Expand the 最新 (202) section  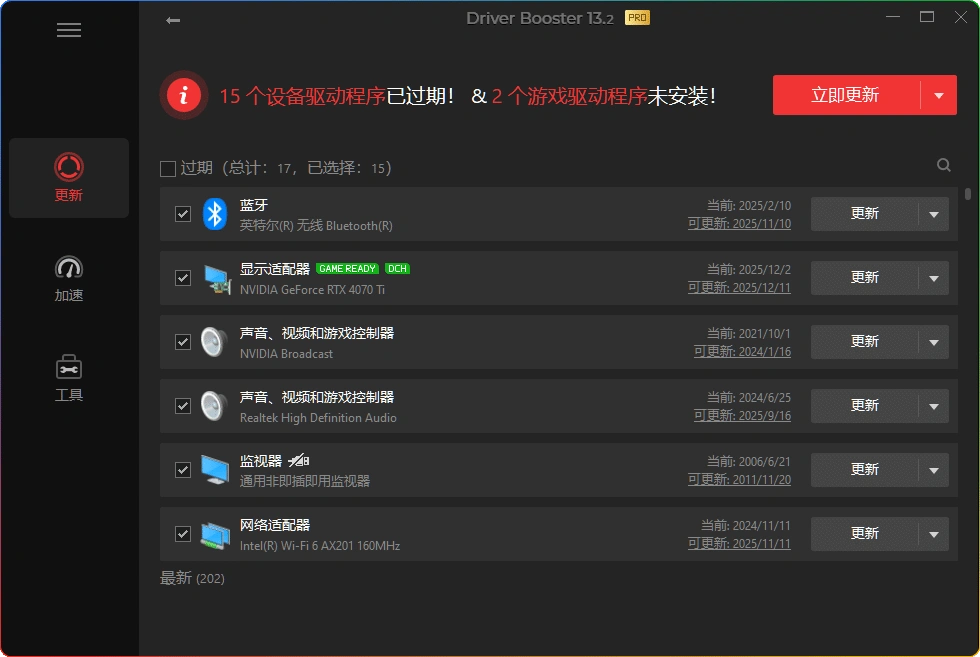(x=191, y=578)
